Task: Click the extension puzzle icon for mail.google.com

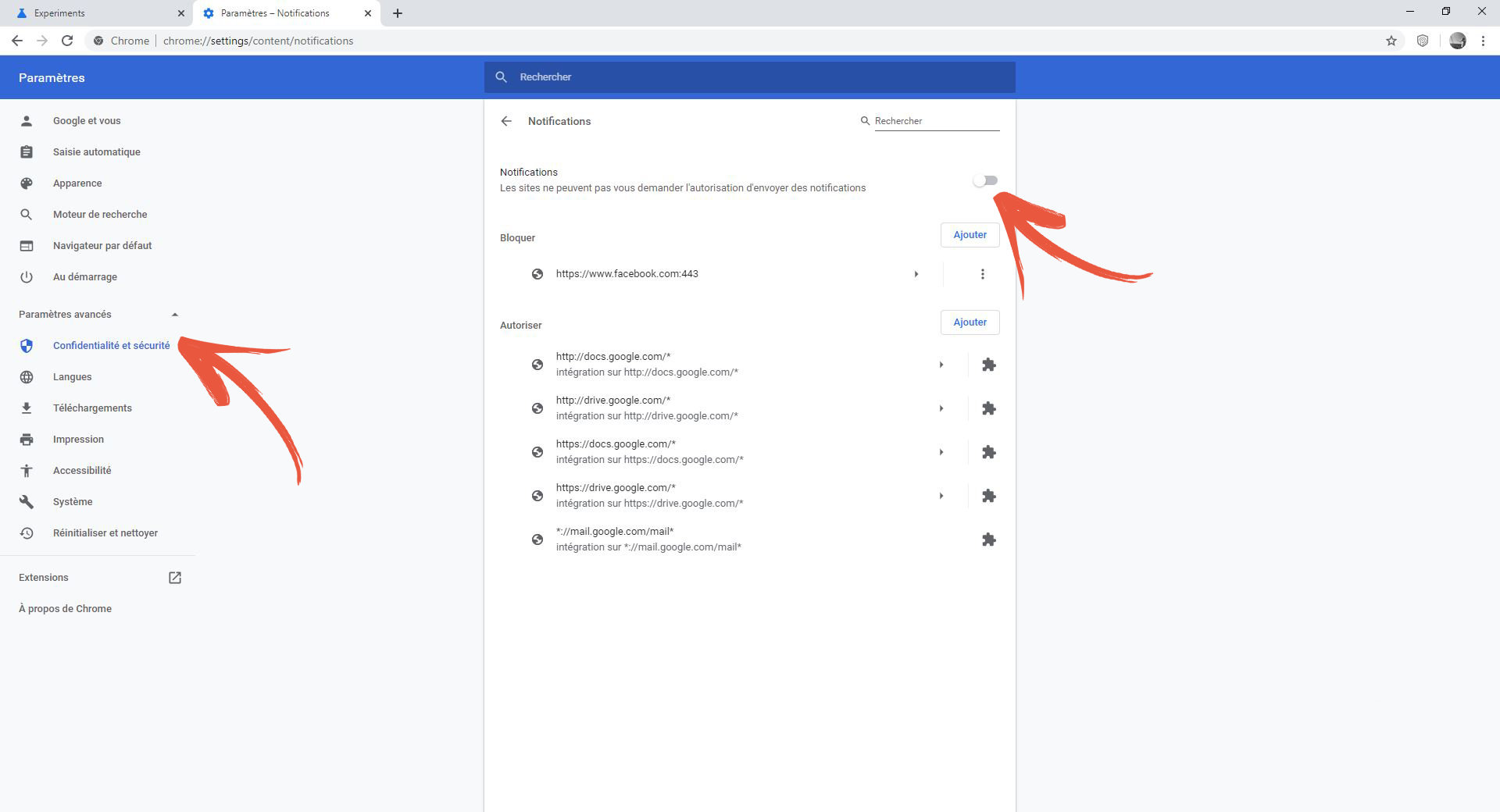Action: click(989, 540)
